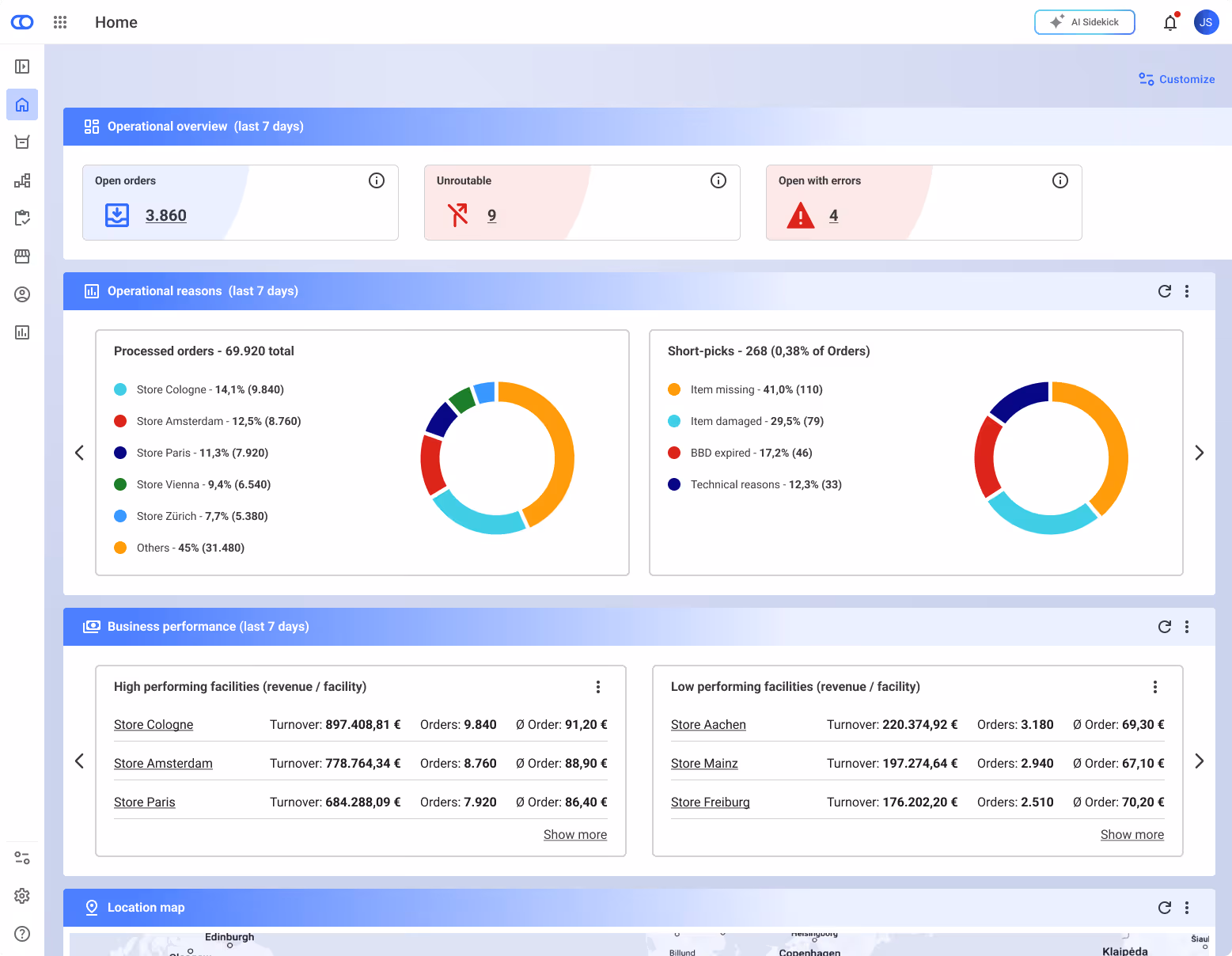Click the Technical reasons navy legend dot

[x=674, y=484]
